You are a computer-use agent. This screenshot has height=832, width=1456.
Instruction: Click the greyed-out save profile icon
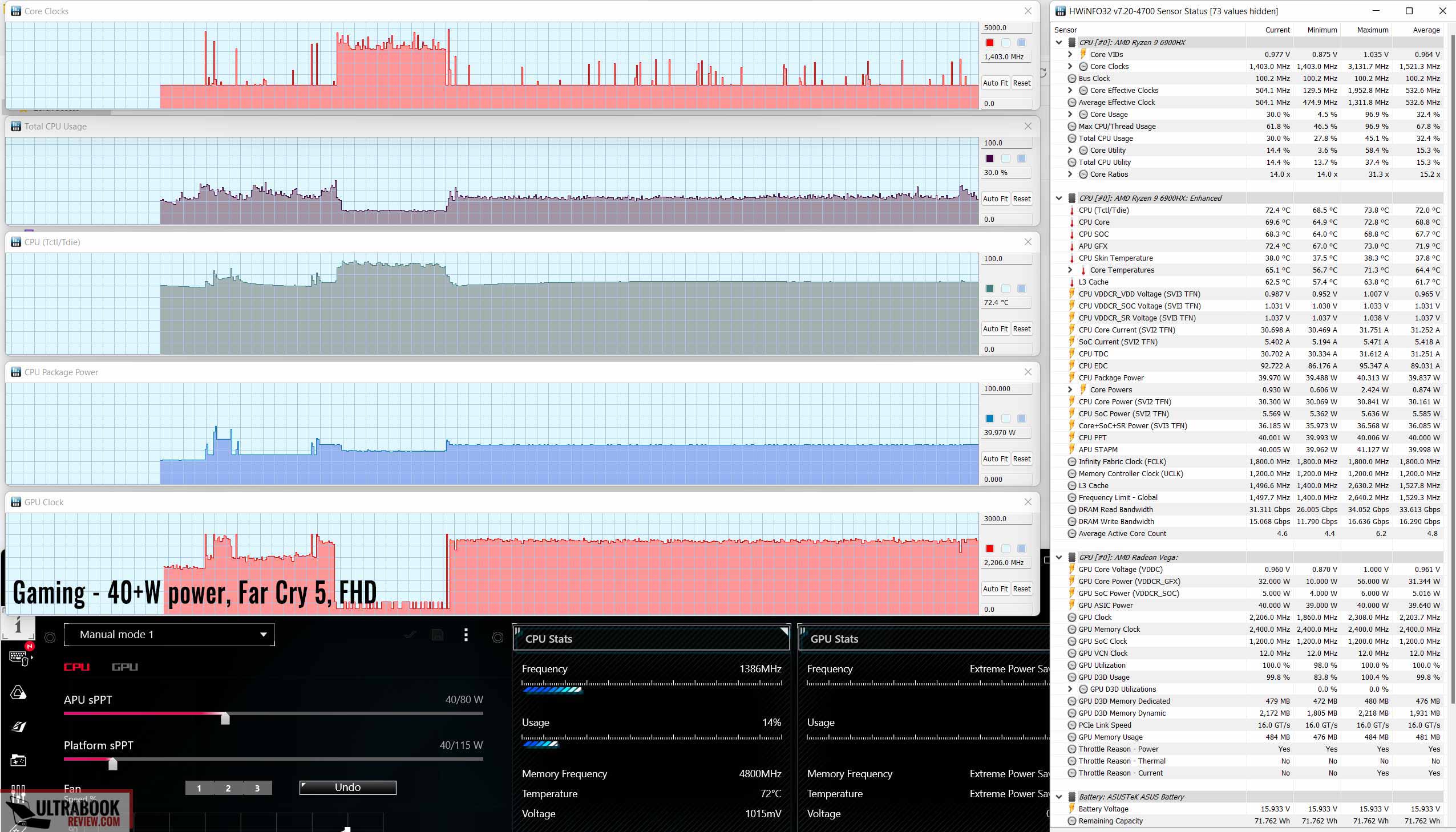[x=438, y=634]
